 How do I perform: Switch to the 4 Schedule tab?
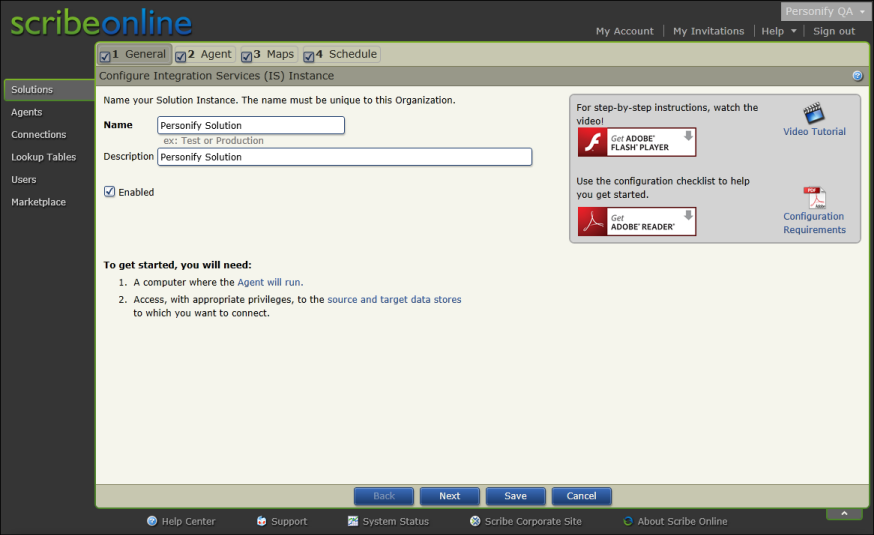[341, 55]
